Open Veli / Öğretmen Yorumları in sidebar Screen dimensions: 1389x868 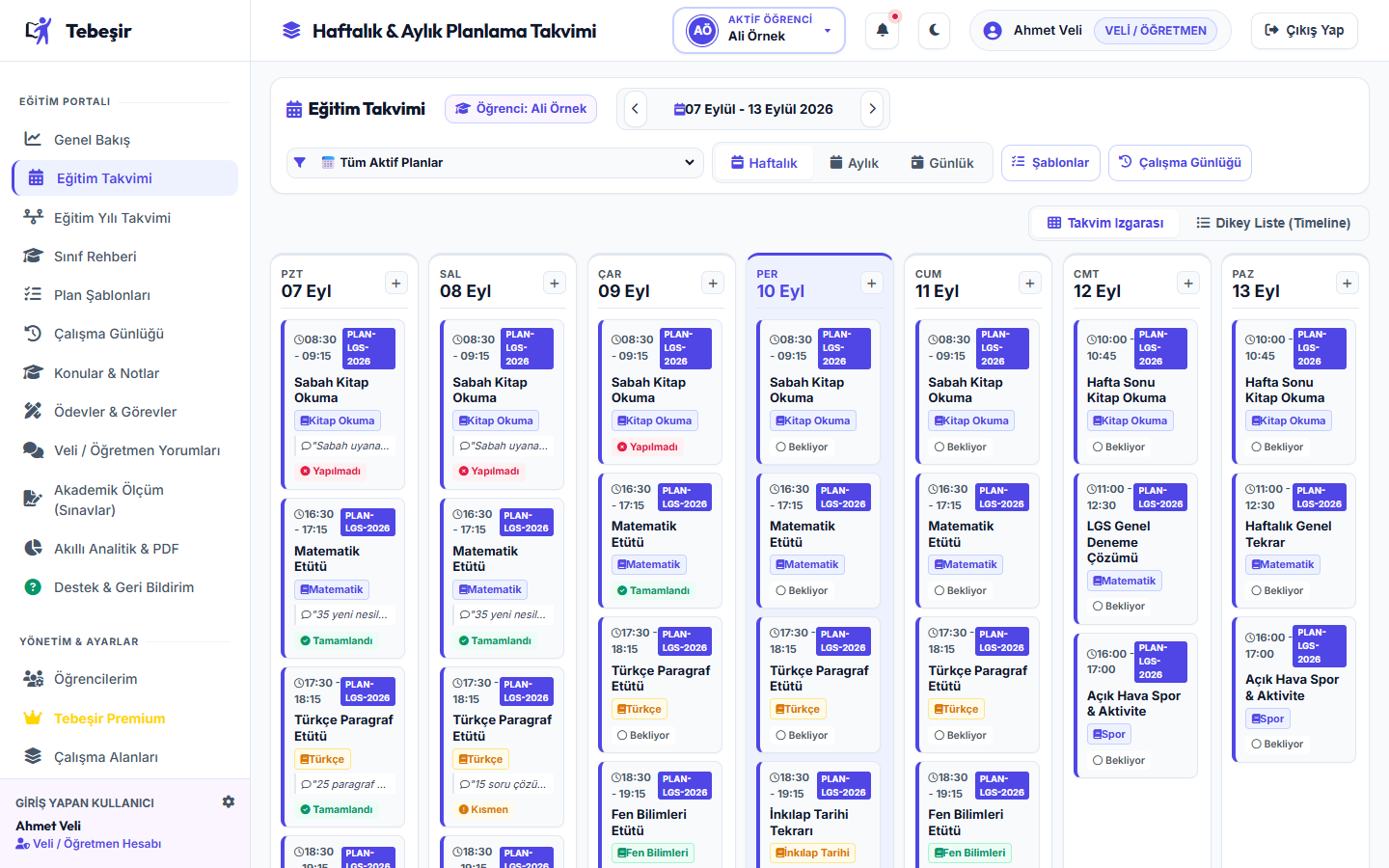124,449
